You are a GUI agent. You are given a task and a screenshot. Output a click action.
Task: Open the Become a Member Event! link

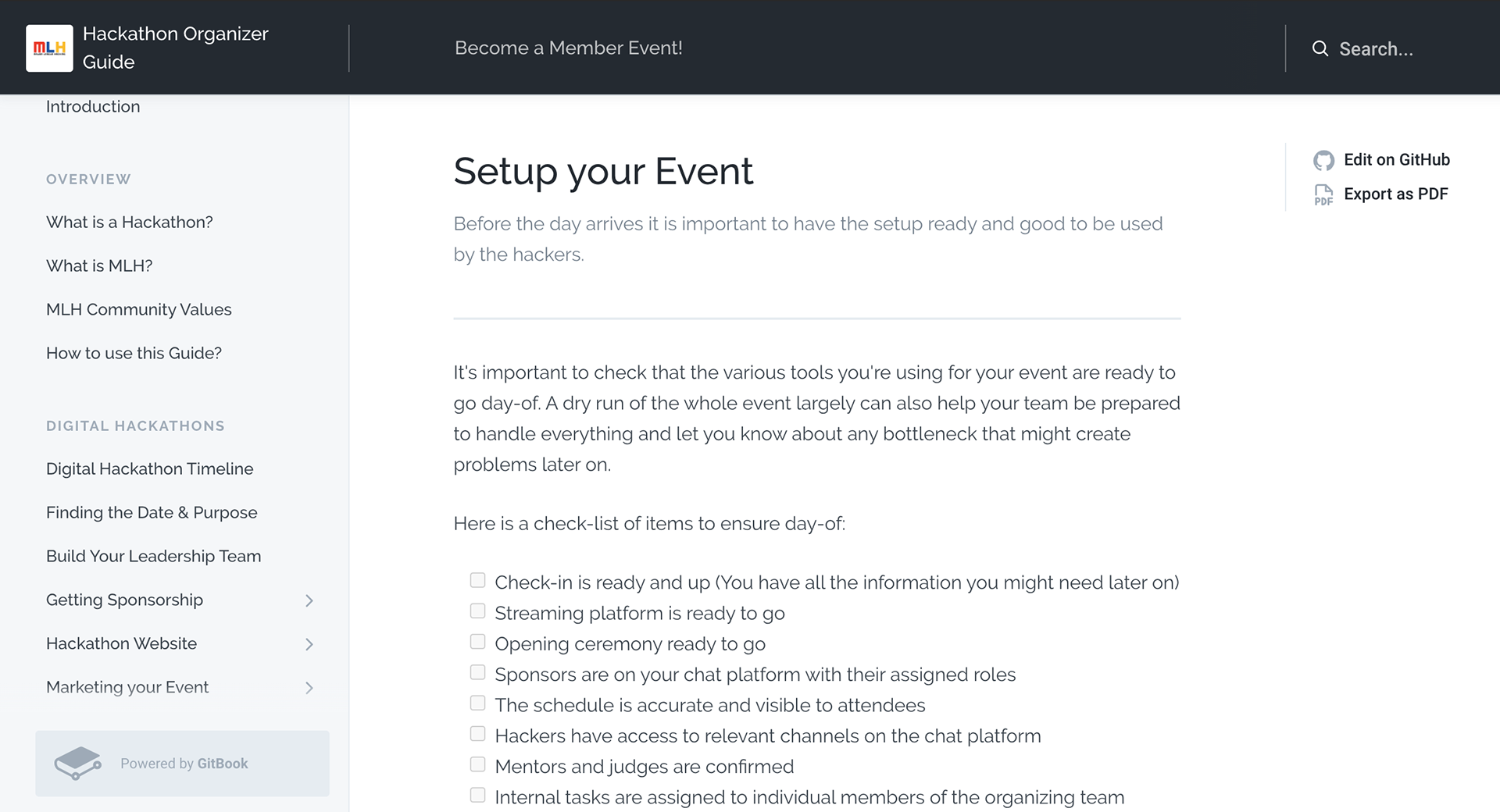click(569, 48)
